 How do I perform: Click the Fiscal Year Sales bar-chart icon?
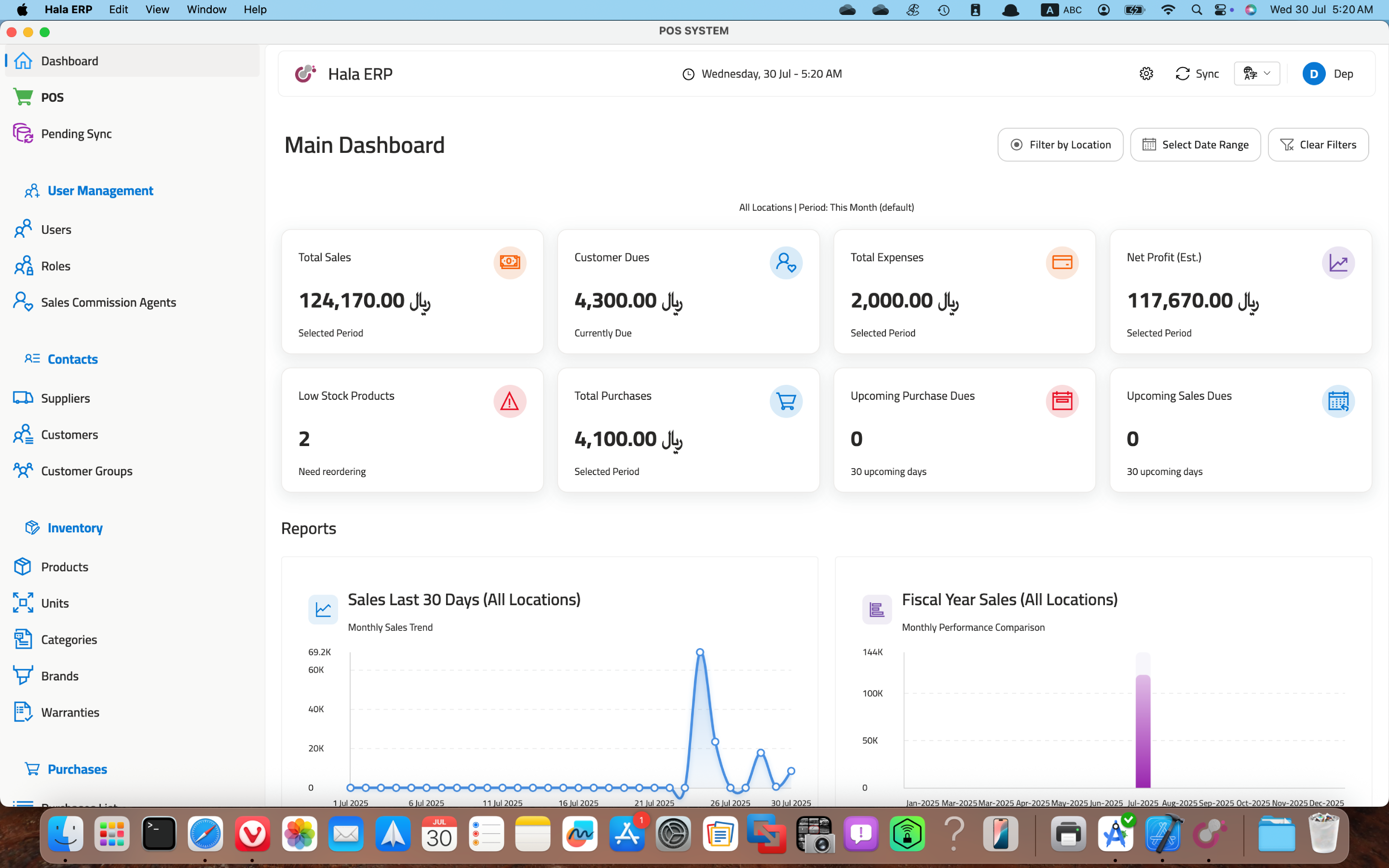click(877, 609)
